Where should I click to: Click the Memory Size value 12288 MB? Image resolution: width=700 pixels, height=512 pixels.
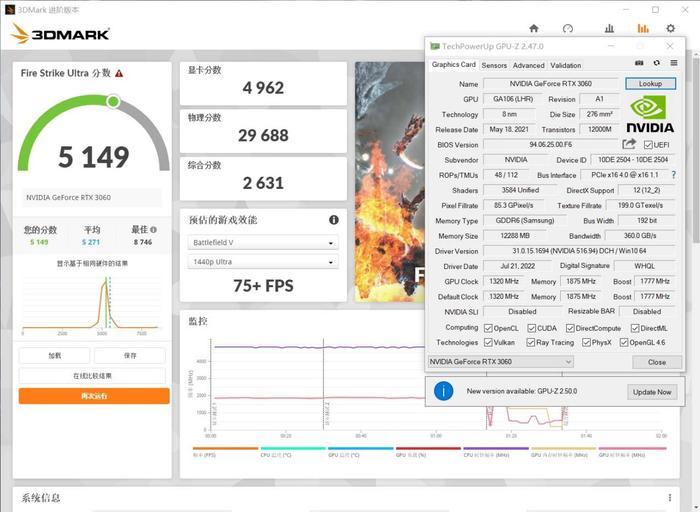515,235
